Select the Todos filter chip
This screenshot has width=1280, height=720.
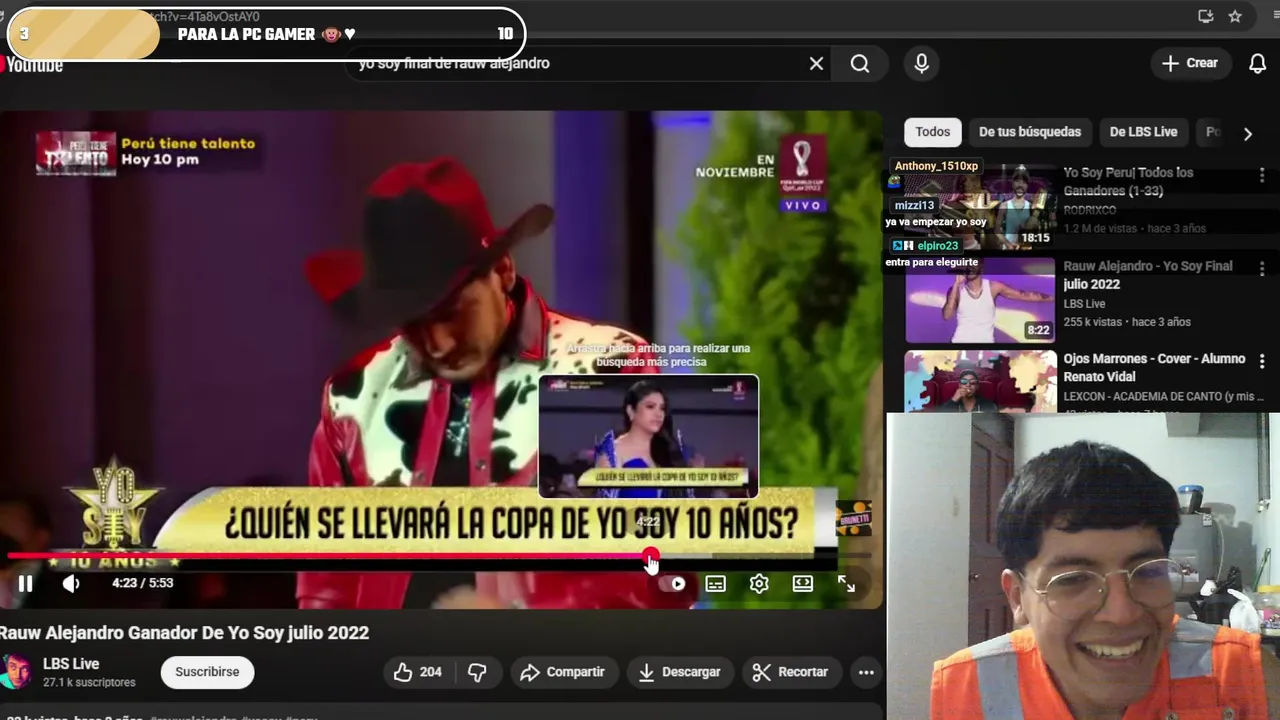coord(932,132)
